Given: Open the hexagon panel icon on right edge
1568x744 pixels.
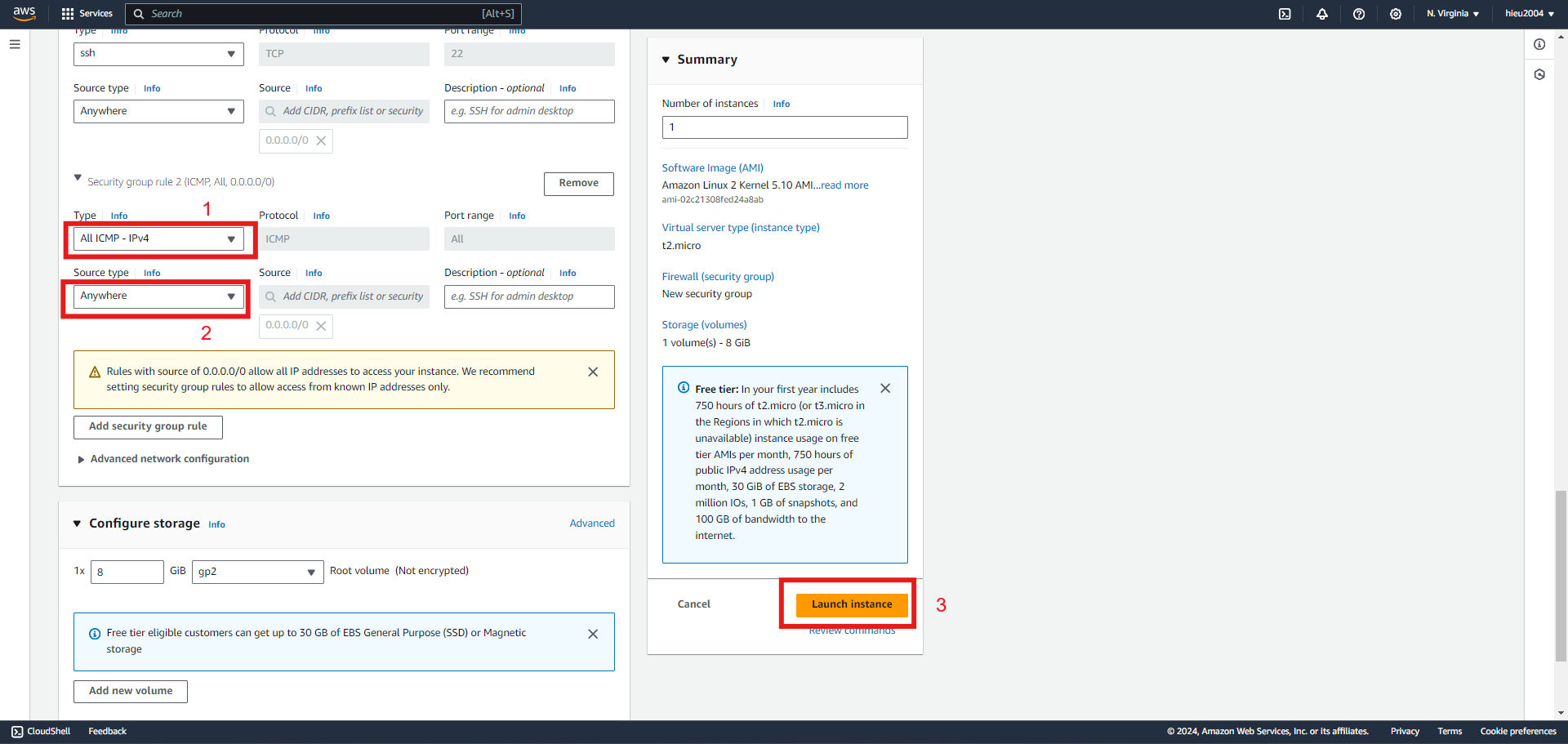Looking at the screenshot, I should pos(1539,74).
